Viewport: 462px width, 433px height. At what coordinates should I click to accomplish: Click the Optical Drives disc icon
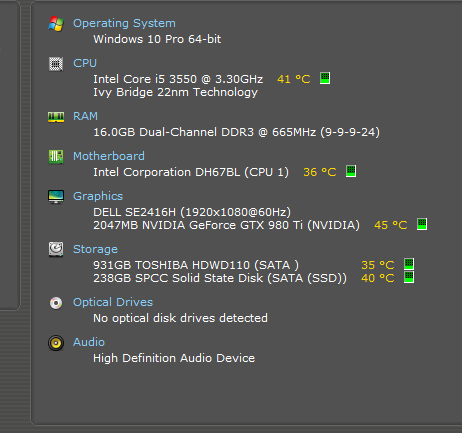56,303
